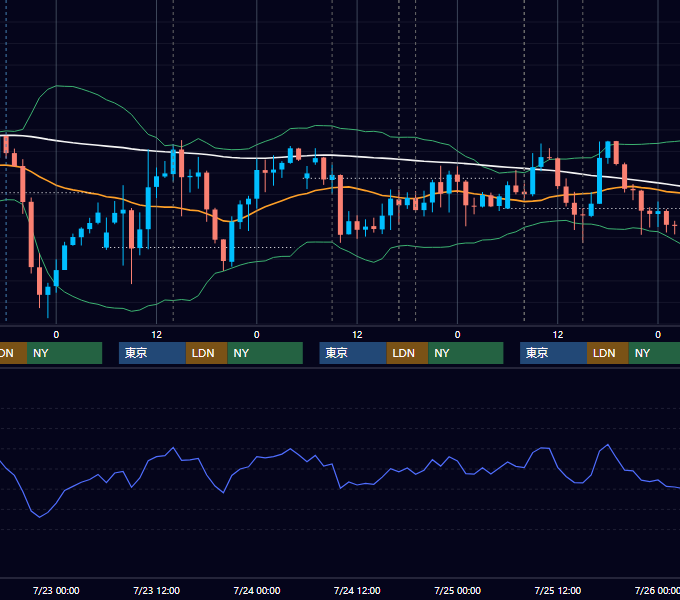Viewport: 680px width, 600px height.
Task: Click the 7/25 00:00 time axis label
Action: click(458, 590)
